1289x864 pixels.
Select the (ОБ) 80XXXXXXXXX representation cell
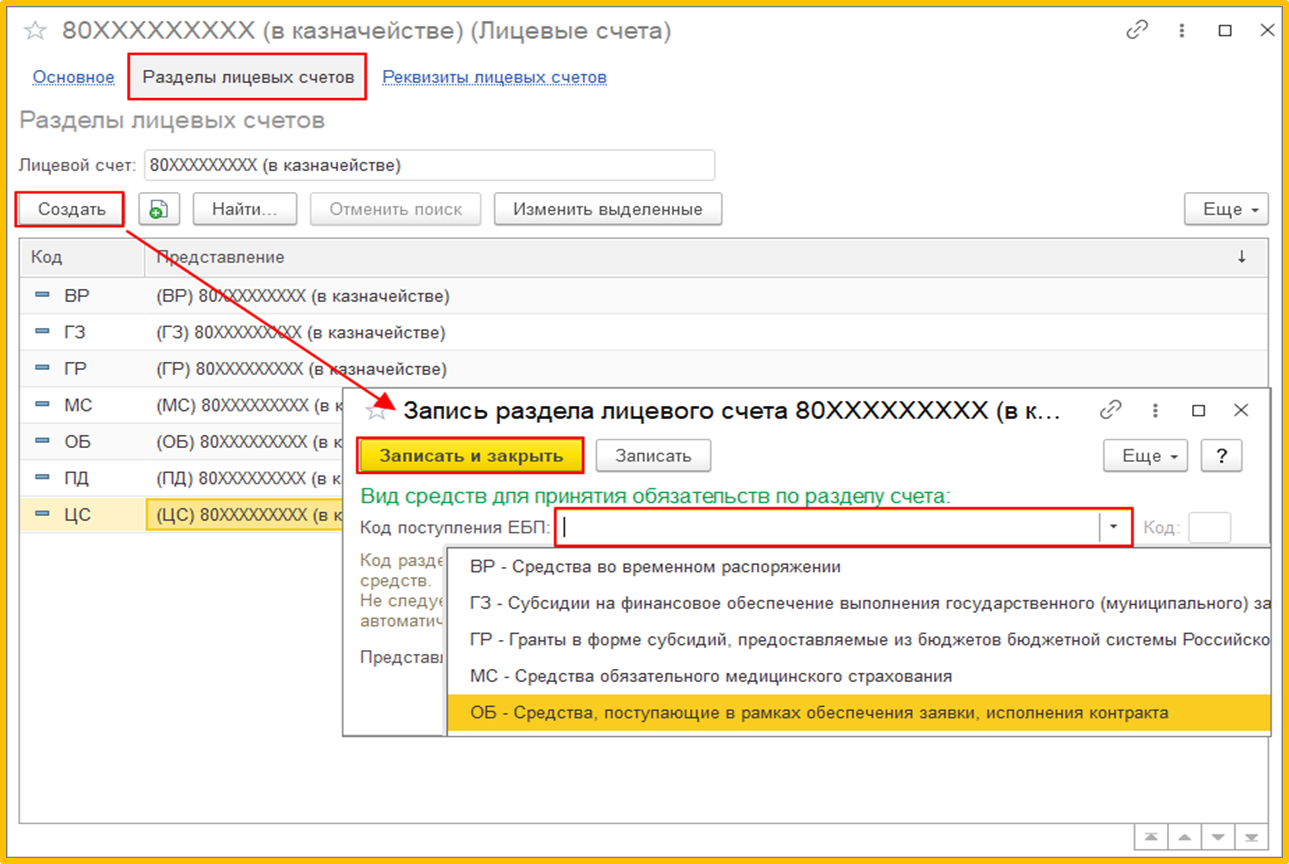pos(245,442)
